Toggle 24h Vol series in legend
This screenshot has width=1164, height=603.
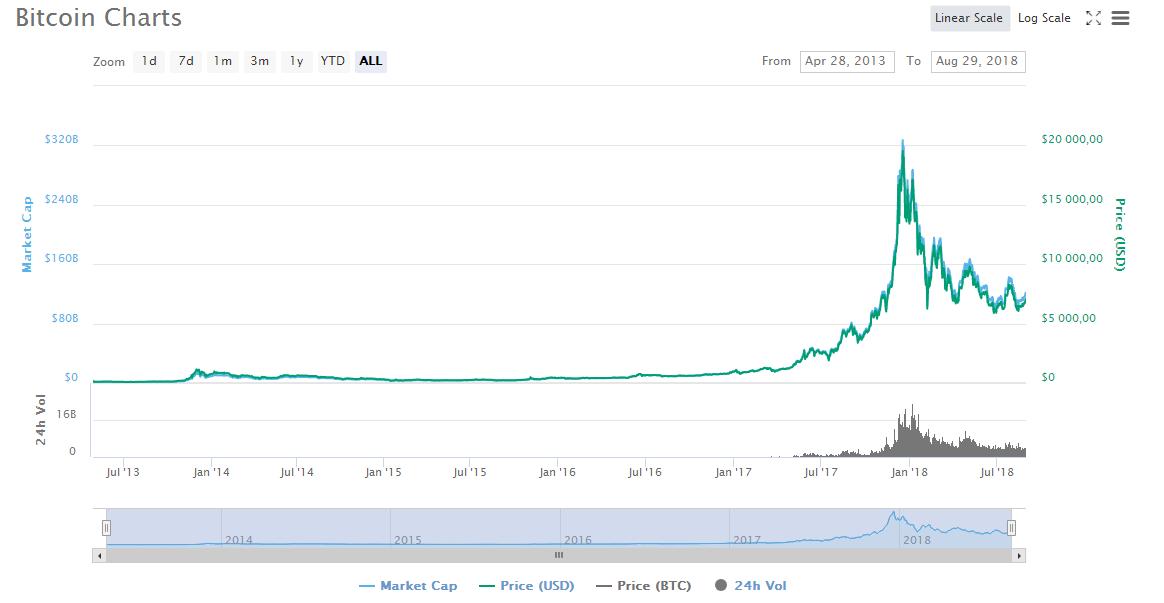click(x=751, y=586)
